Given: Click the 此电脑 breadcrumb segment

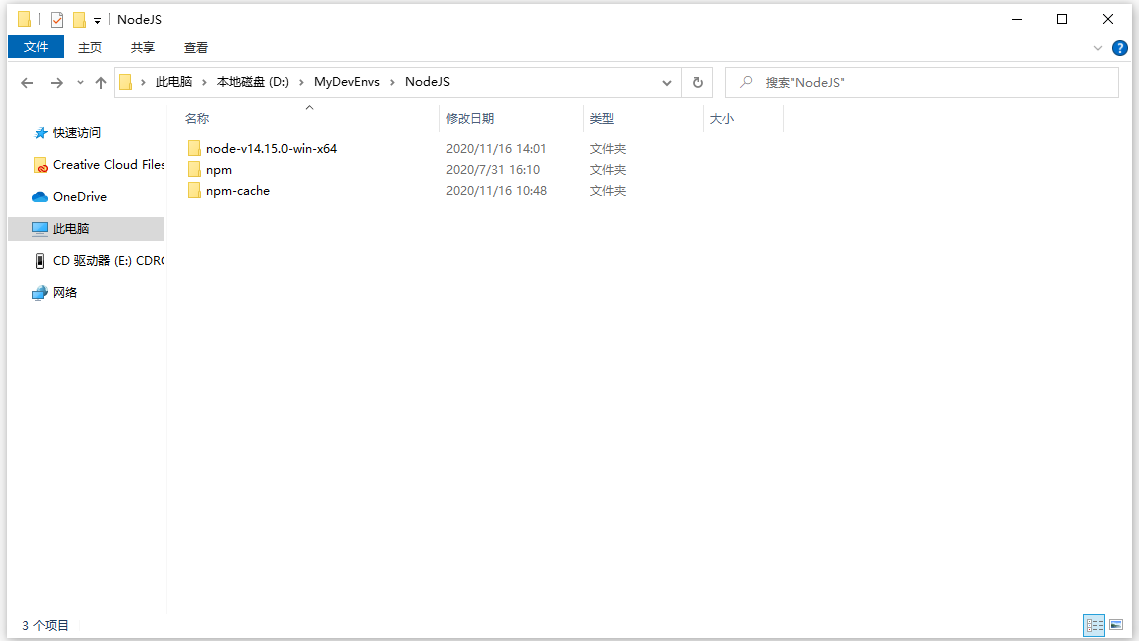Looking at the screenshot, I should [174, 82].
